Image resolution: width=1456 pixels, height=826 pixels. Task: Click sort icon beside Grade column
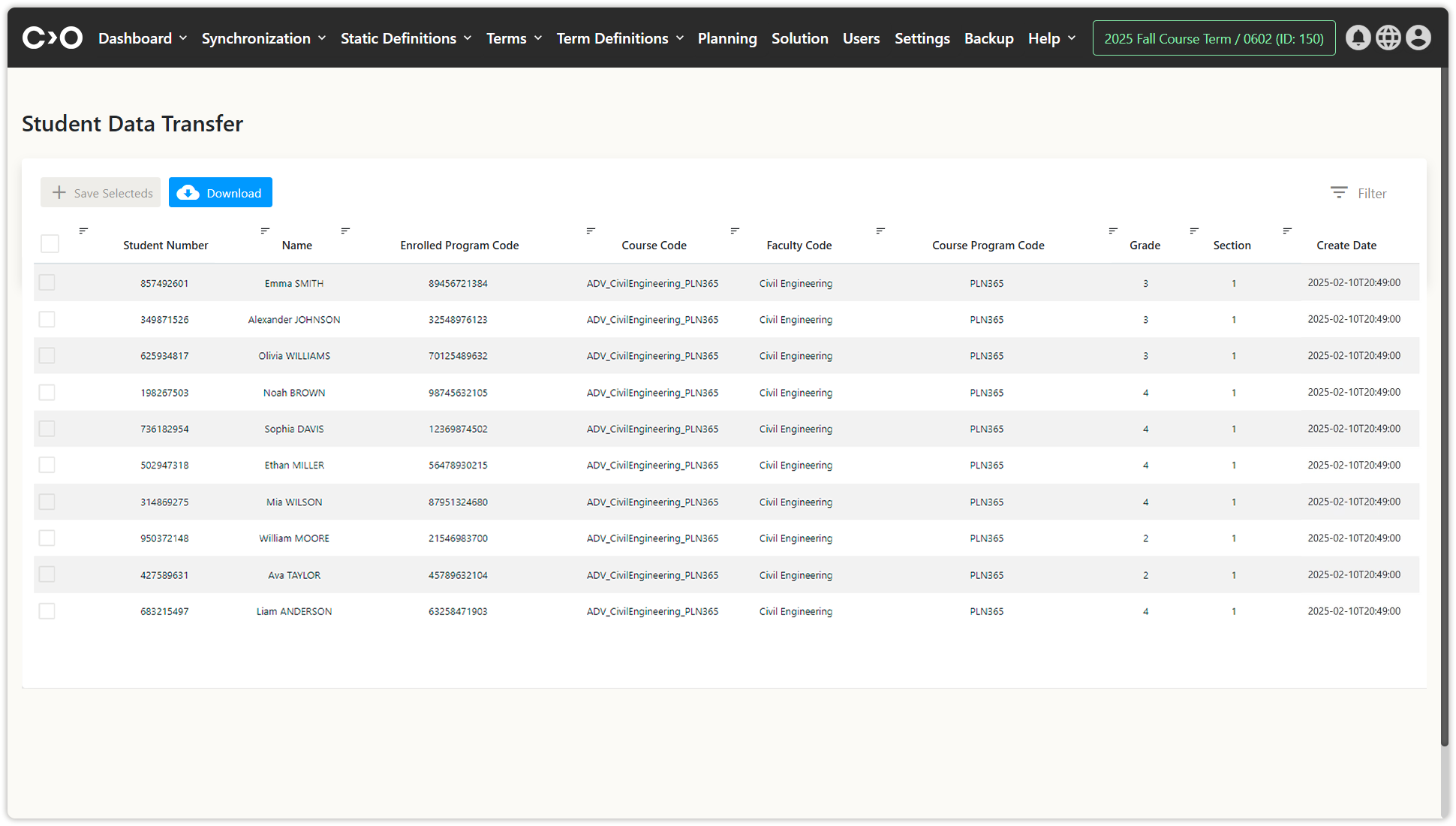[1113, 231]
